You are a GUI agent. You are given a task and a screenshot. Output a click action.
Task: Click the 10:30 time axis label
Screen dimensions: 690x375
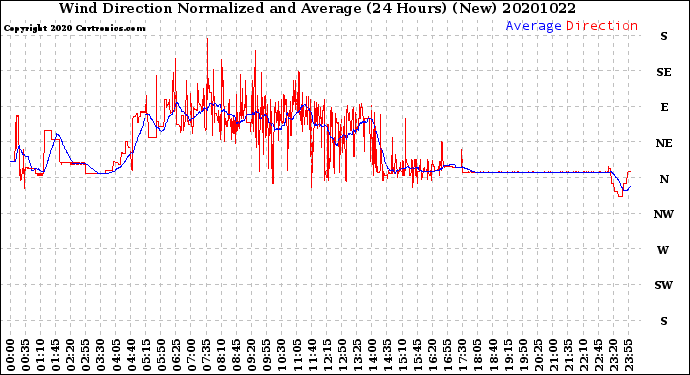tap(282, 355)
